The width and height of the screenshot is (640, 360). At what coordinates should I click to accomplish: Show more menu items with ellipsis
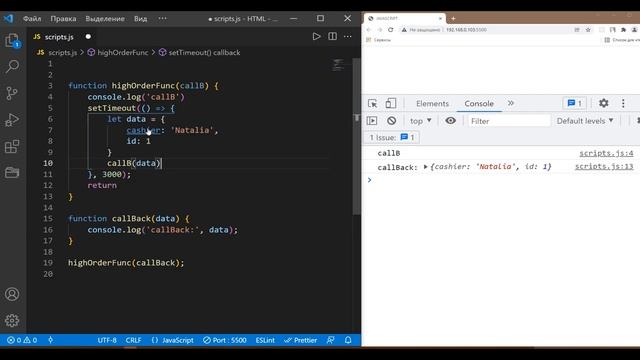(162, 18)
